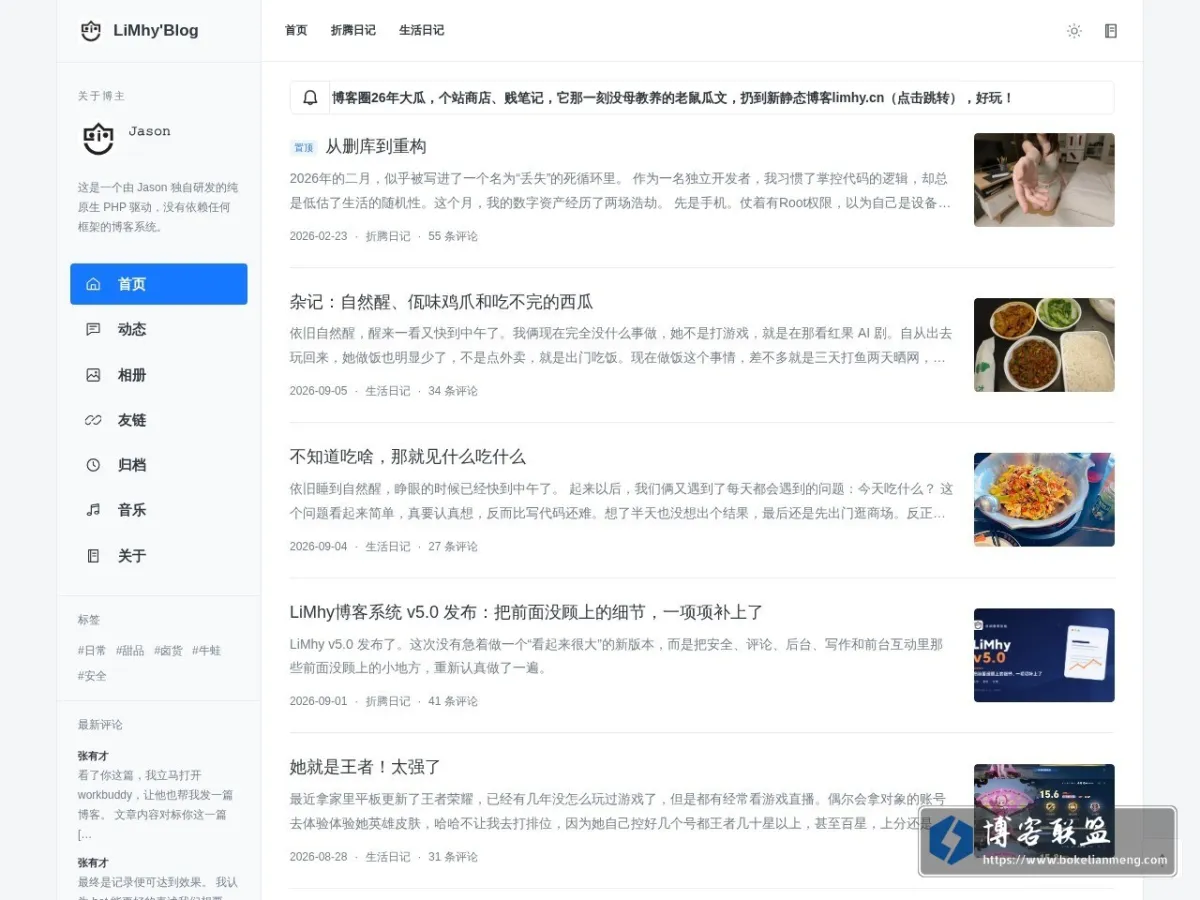Click the 31 条评论 comment count
Image resolution: width=1200 pixels, height=900 pixels.
pyautogui.click(x=453, y=857)
